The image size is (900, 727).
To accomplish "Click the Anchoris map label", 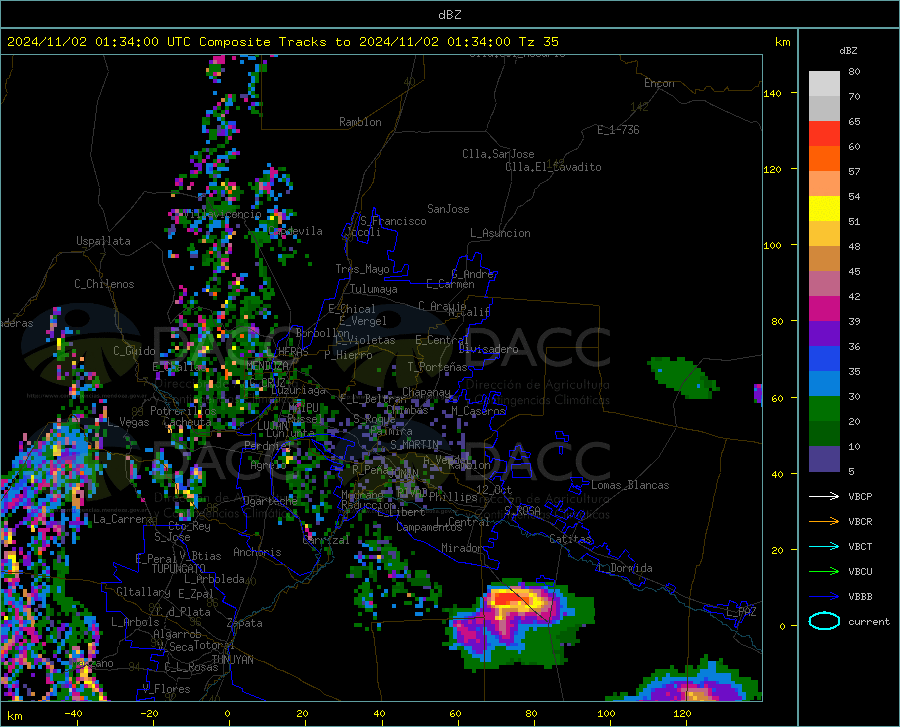I will [x=257, y=552].
